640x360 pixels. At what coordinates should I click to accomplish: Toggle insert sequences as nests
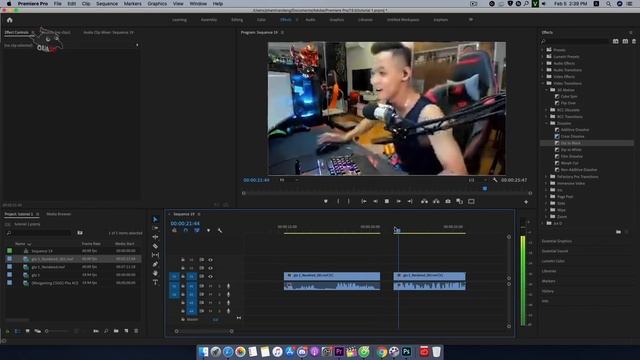pos(174,231)
